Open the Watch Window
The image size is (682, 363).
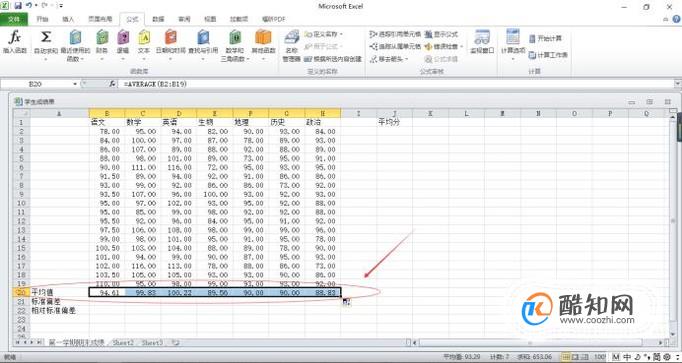point(482,42)
